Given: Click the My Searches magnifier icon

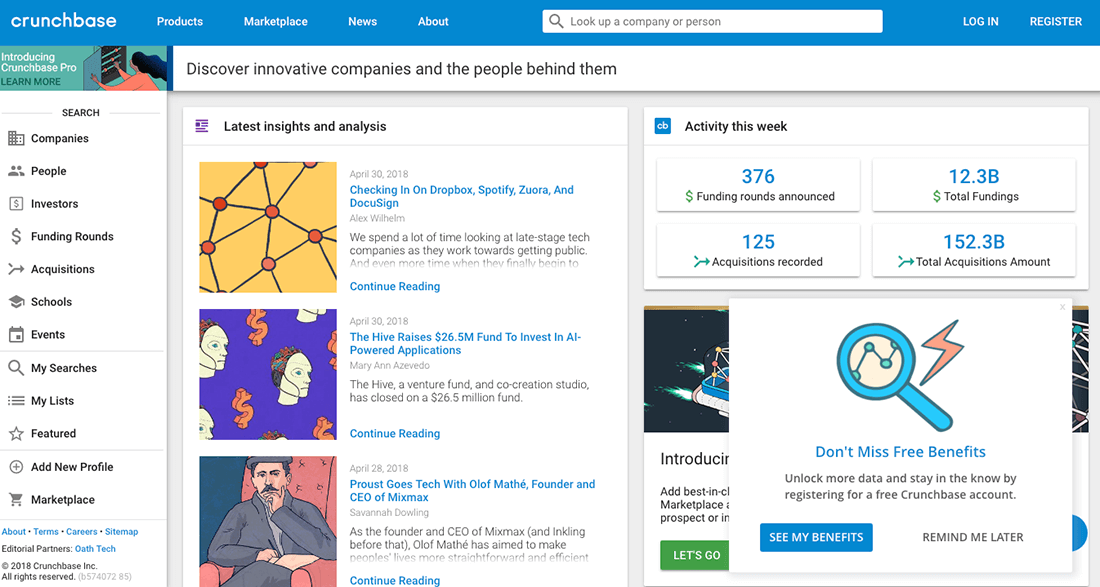Looking at the screenshot, I should click(16, 367).
